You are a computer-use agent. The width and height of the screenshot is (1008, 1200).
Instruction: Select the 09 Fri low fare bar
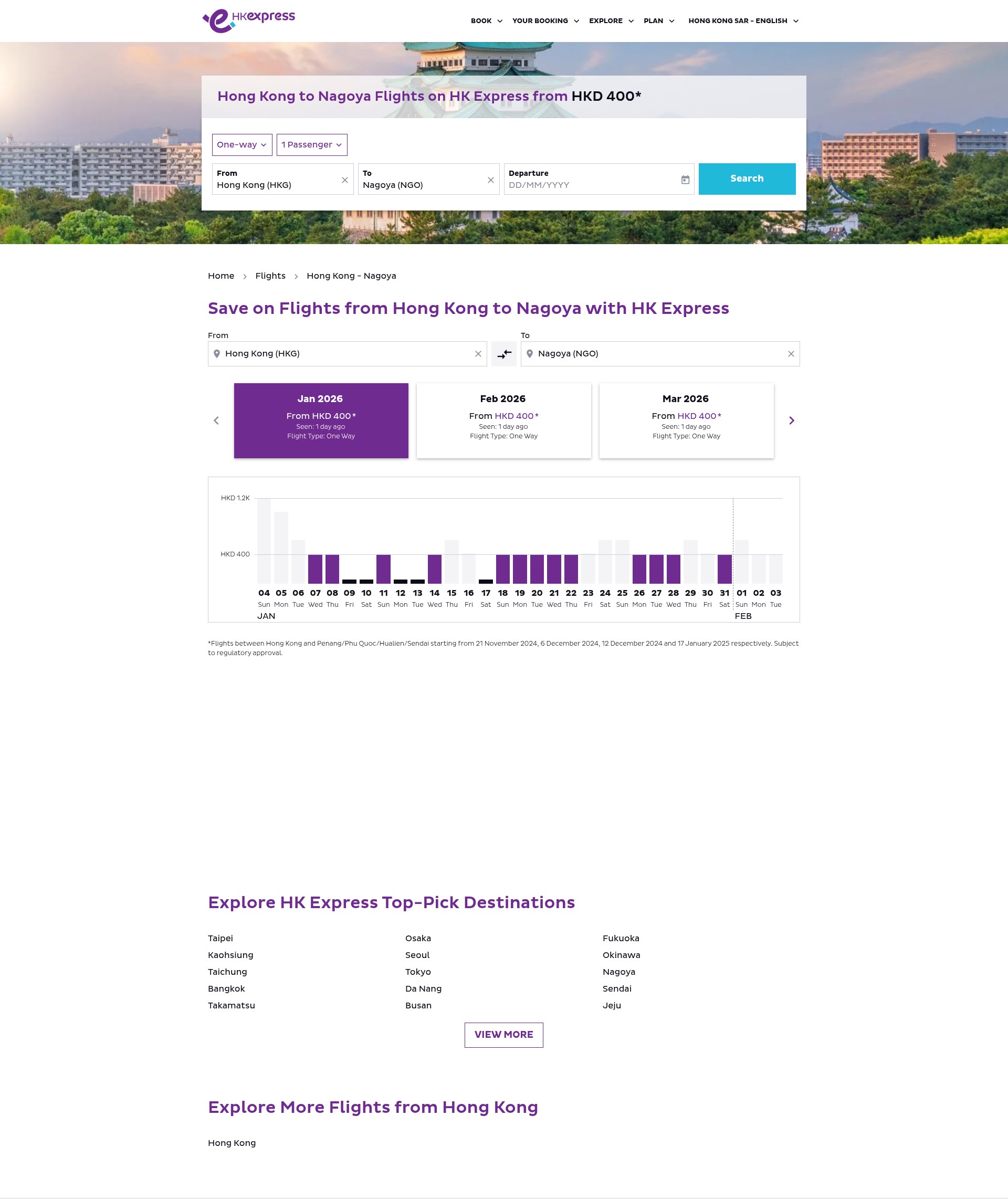point(349,581)
